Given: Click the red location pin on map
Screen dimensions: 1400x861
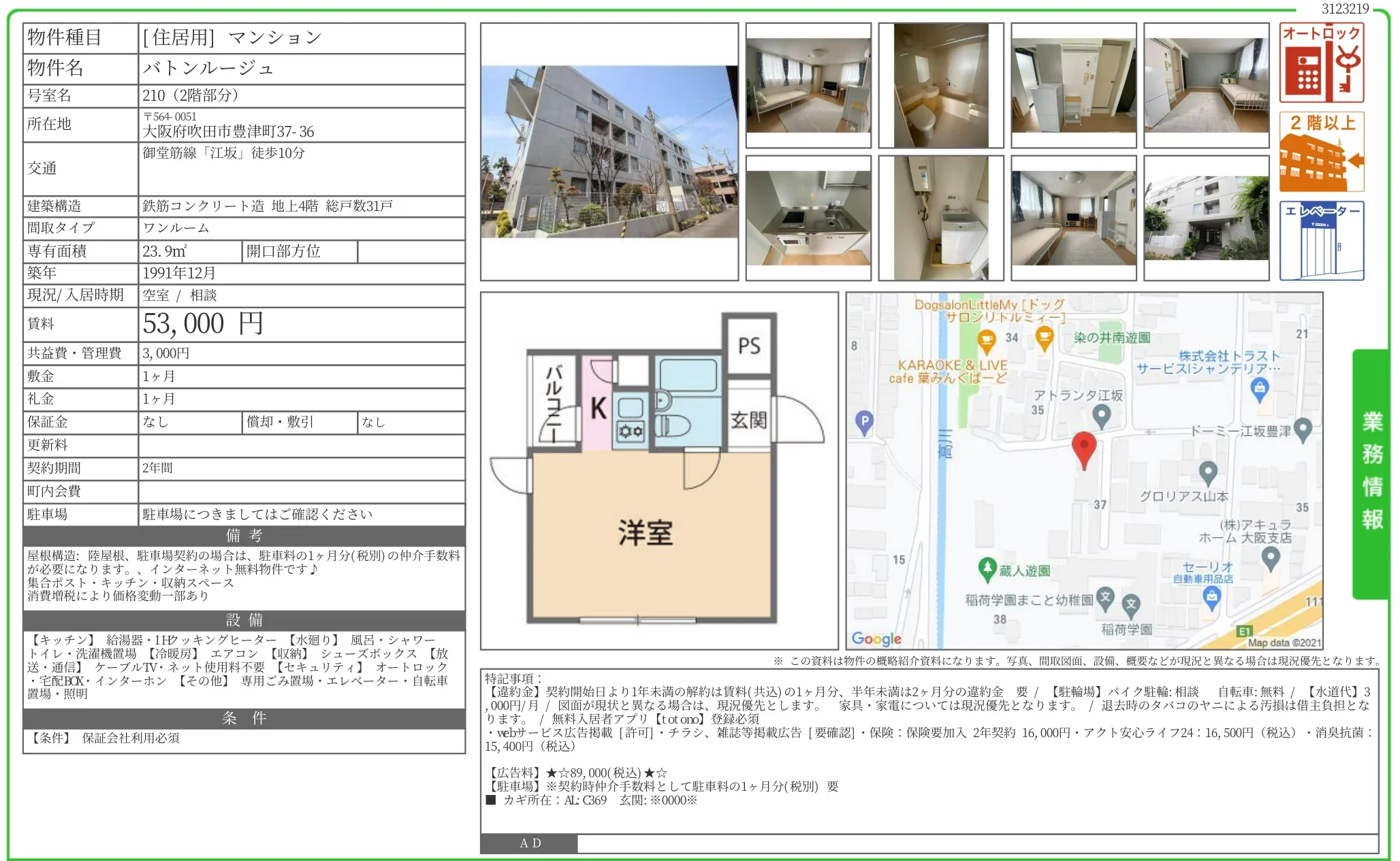Looking at the screenshot, I should [1083, 448].
